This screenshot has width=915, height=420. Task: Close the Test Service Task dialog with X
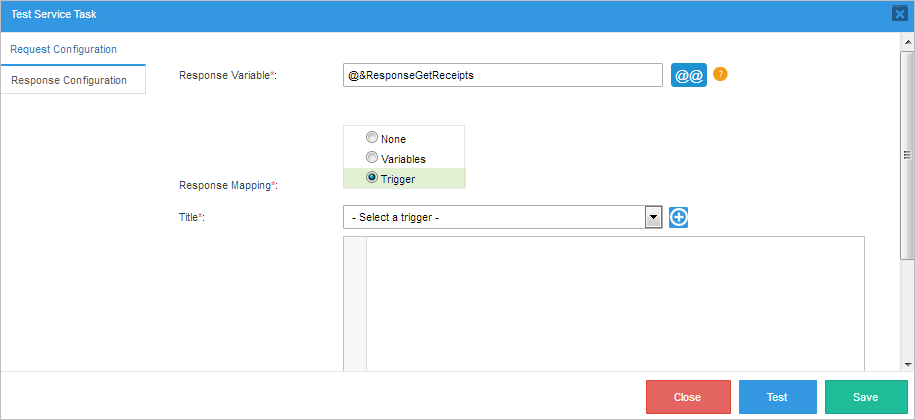[x=899, y=14]
